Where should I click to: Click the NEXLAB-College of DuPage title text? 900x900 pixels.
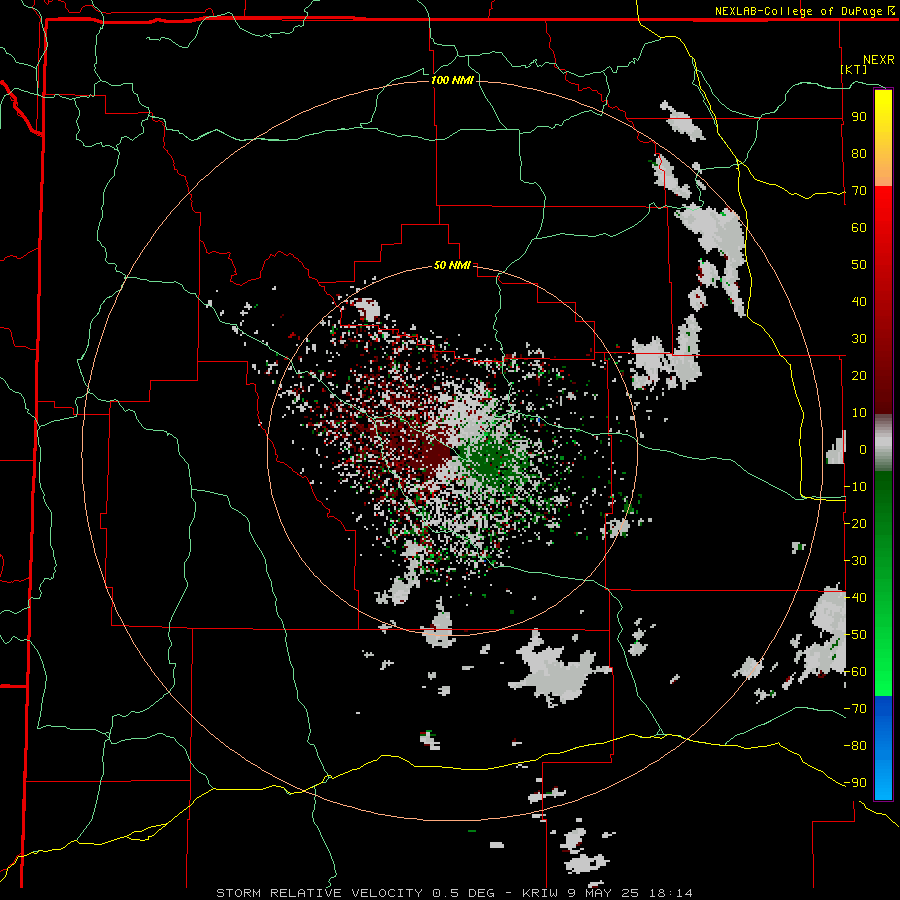pos(799,11)
